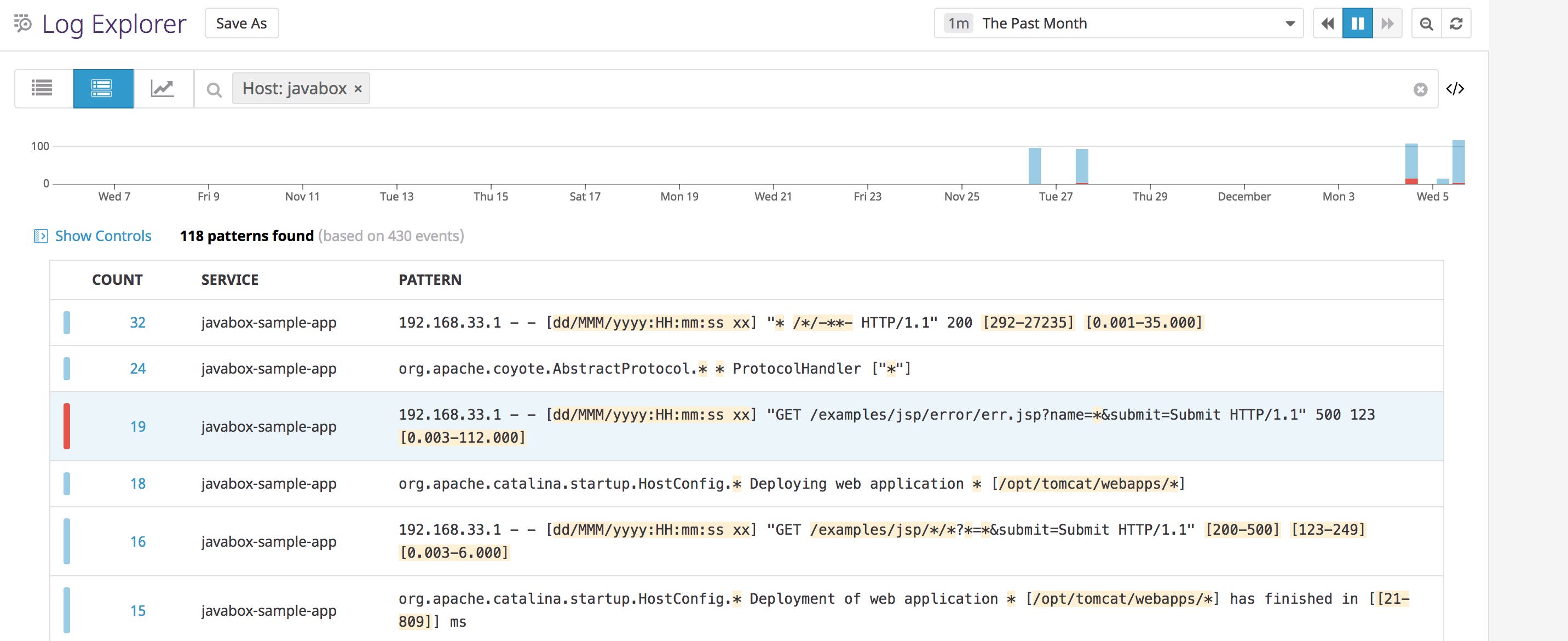Click the Save As button
Screen dimensions: 1568x641
pyautogui.click(x=241, y=23)
